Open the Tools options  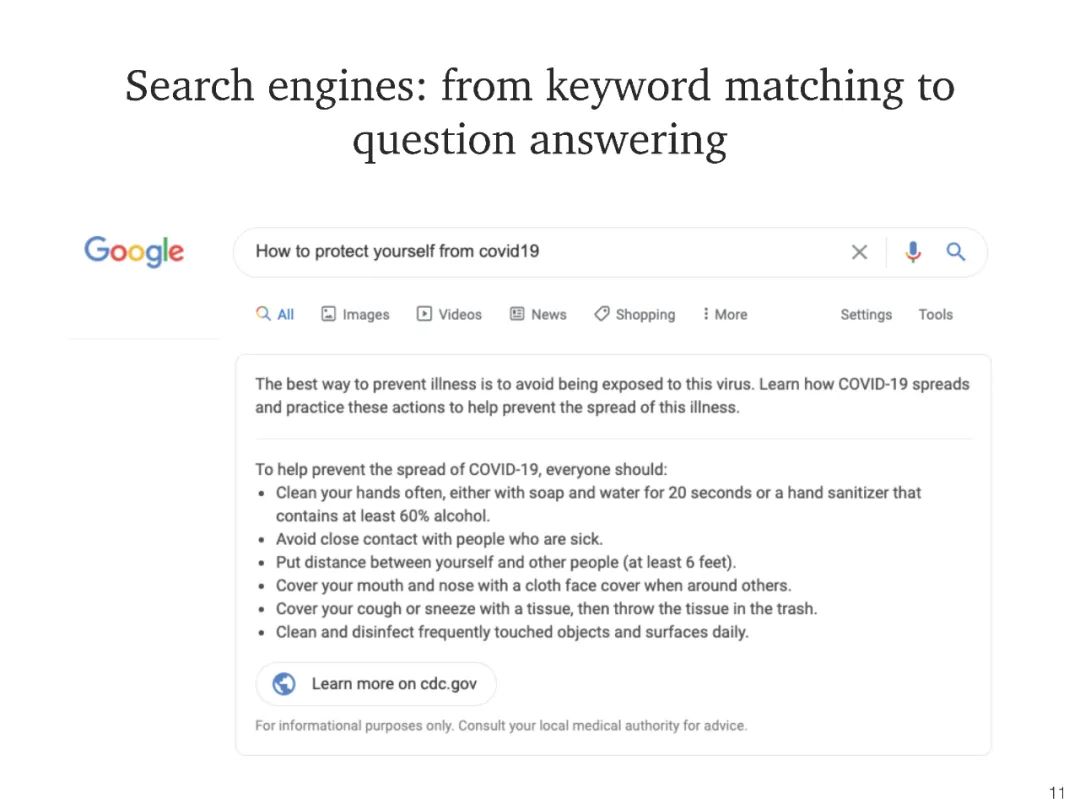935,314
